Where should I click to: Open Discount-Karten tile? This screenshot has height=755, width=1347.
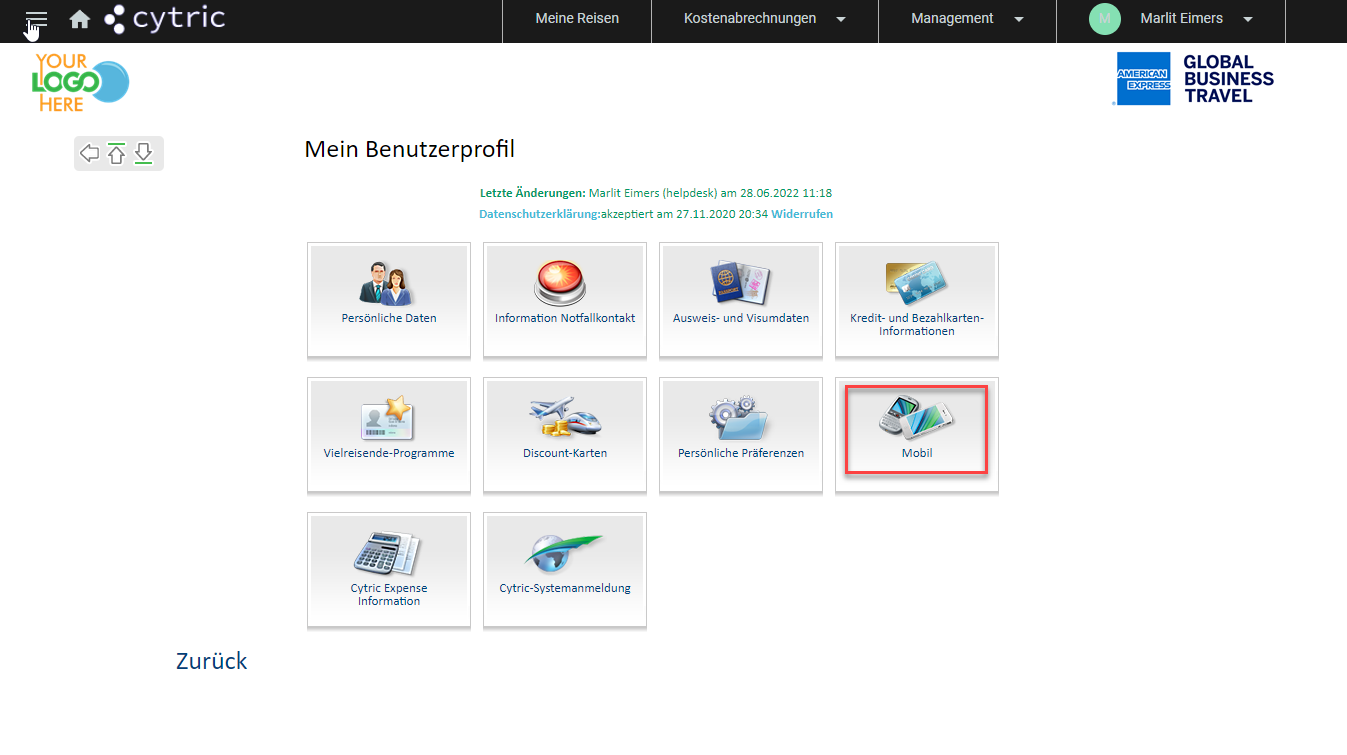pyautogui.click(x=565, y=435)
